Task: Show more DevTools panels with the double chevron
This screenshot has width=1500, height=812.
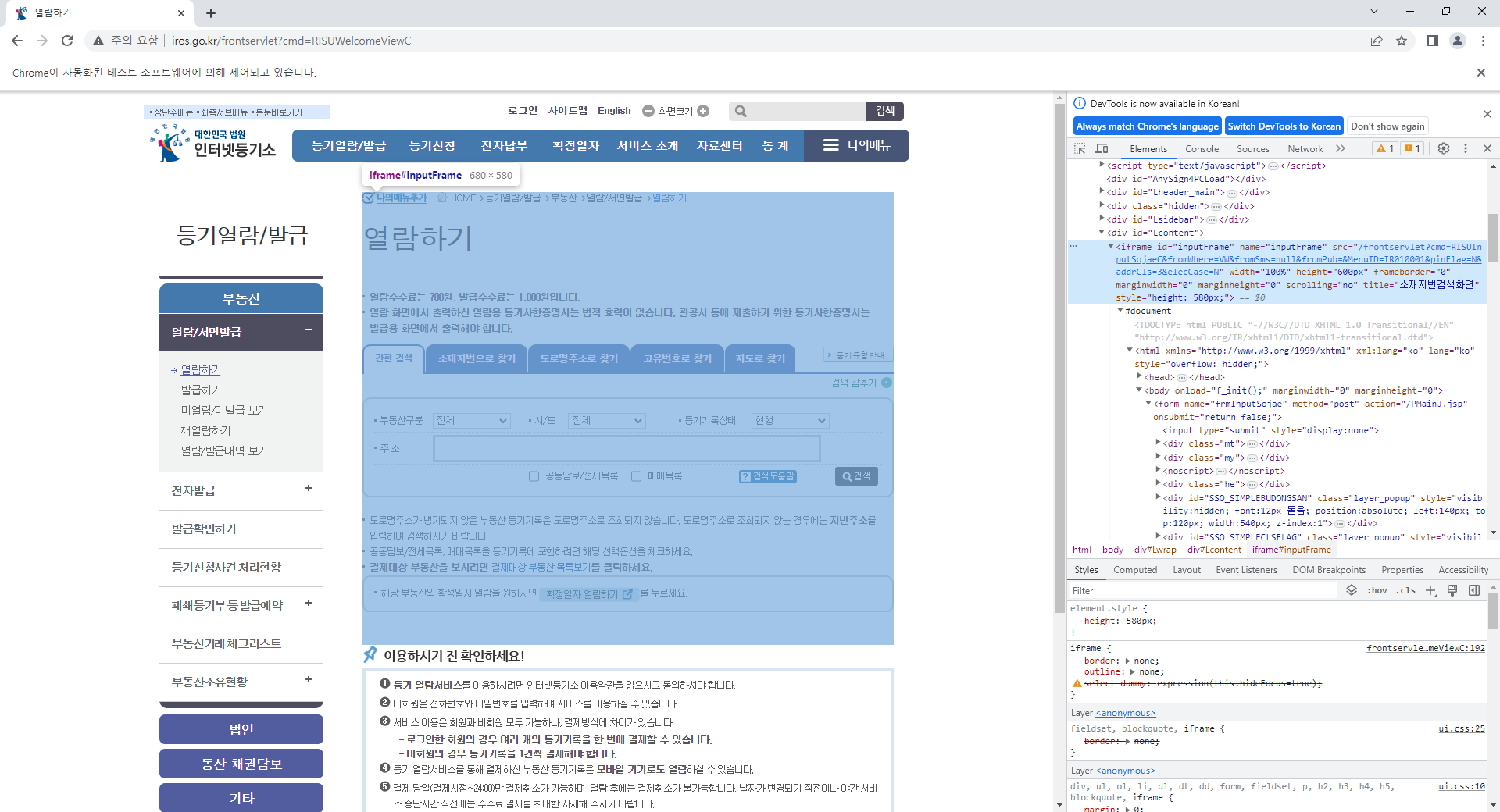Action: click(1341, 148)
